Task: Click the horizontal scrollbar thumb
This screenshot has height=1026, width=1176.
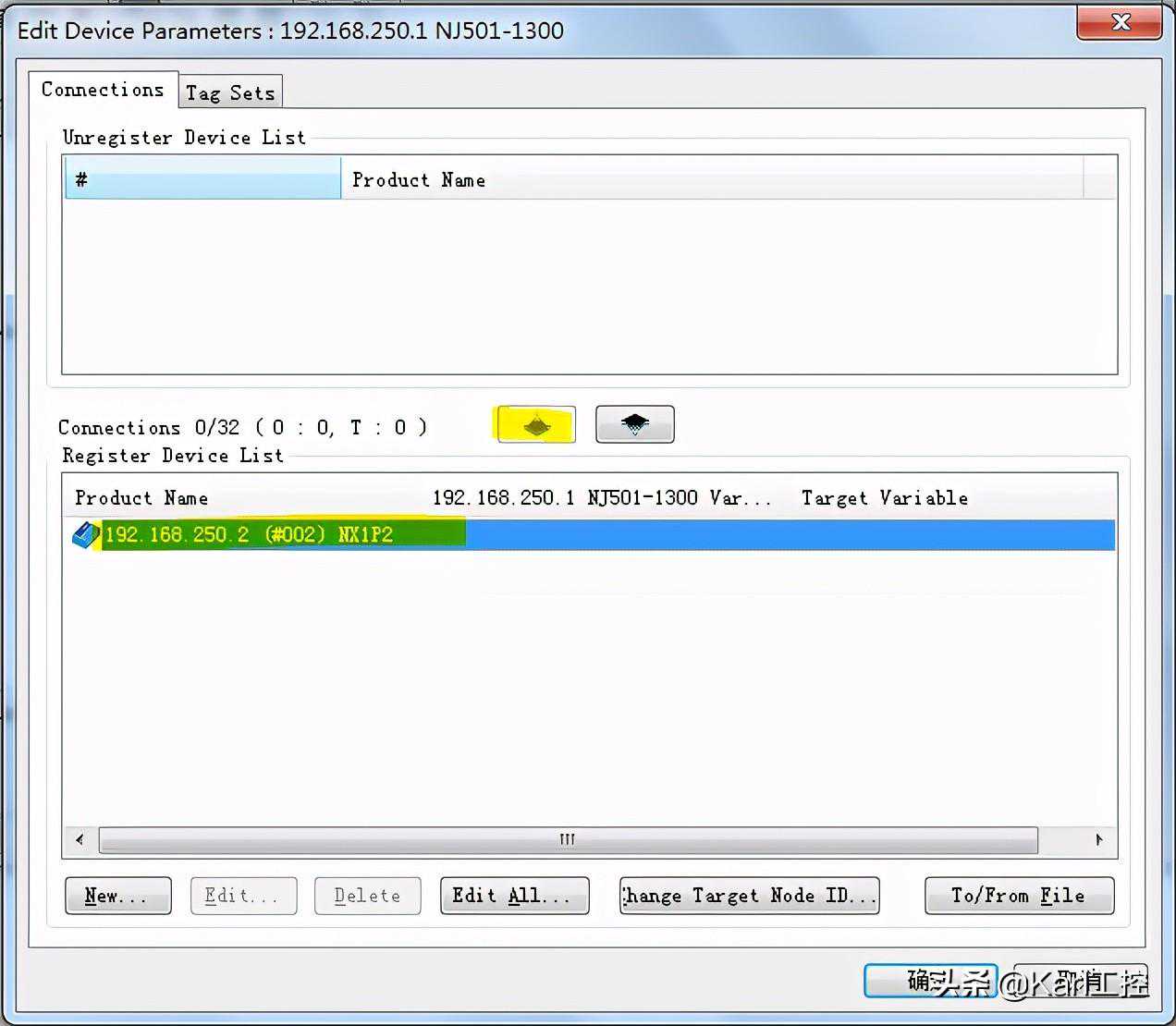Action: [568, 839]
